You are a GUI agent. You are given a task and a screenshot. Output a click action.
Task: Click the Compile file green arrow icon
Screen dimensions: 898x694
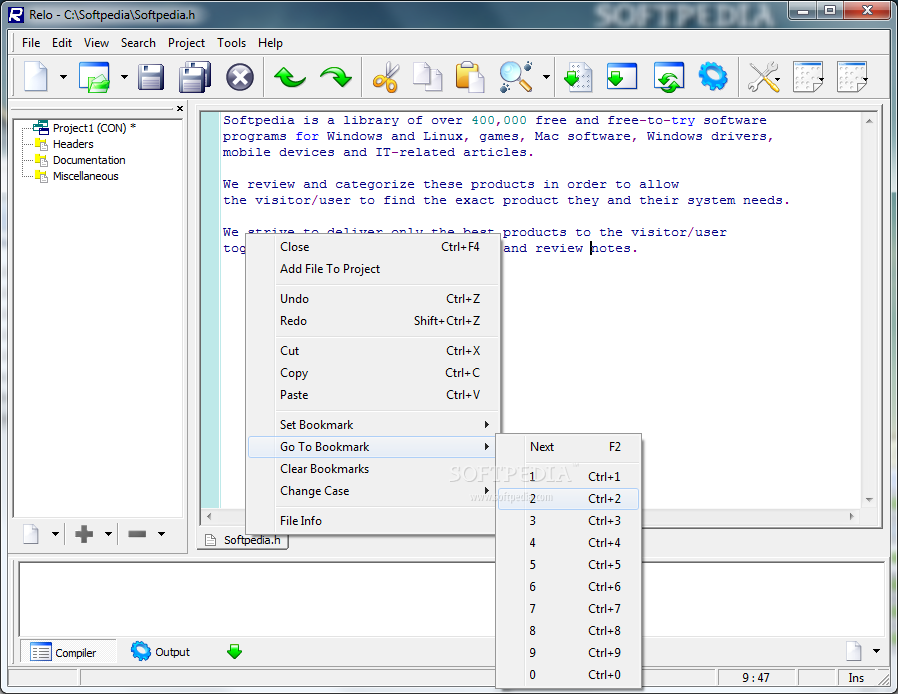[578, 77]
